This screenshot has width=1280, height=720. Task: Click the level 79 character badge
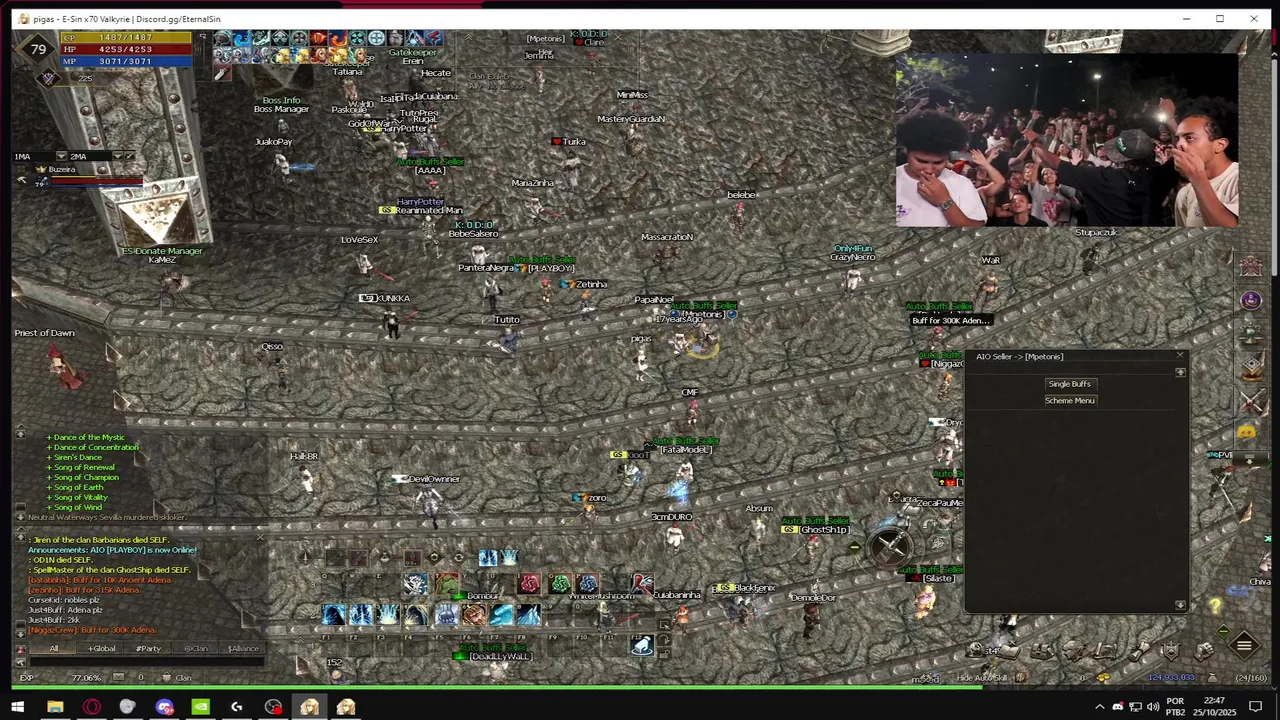coord(39,49)
